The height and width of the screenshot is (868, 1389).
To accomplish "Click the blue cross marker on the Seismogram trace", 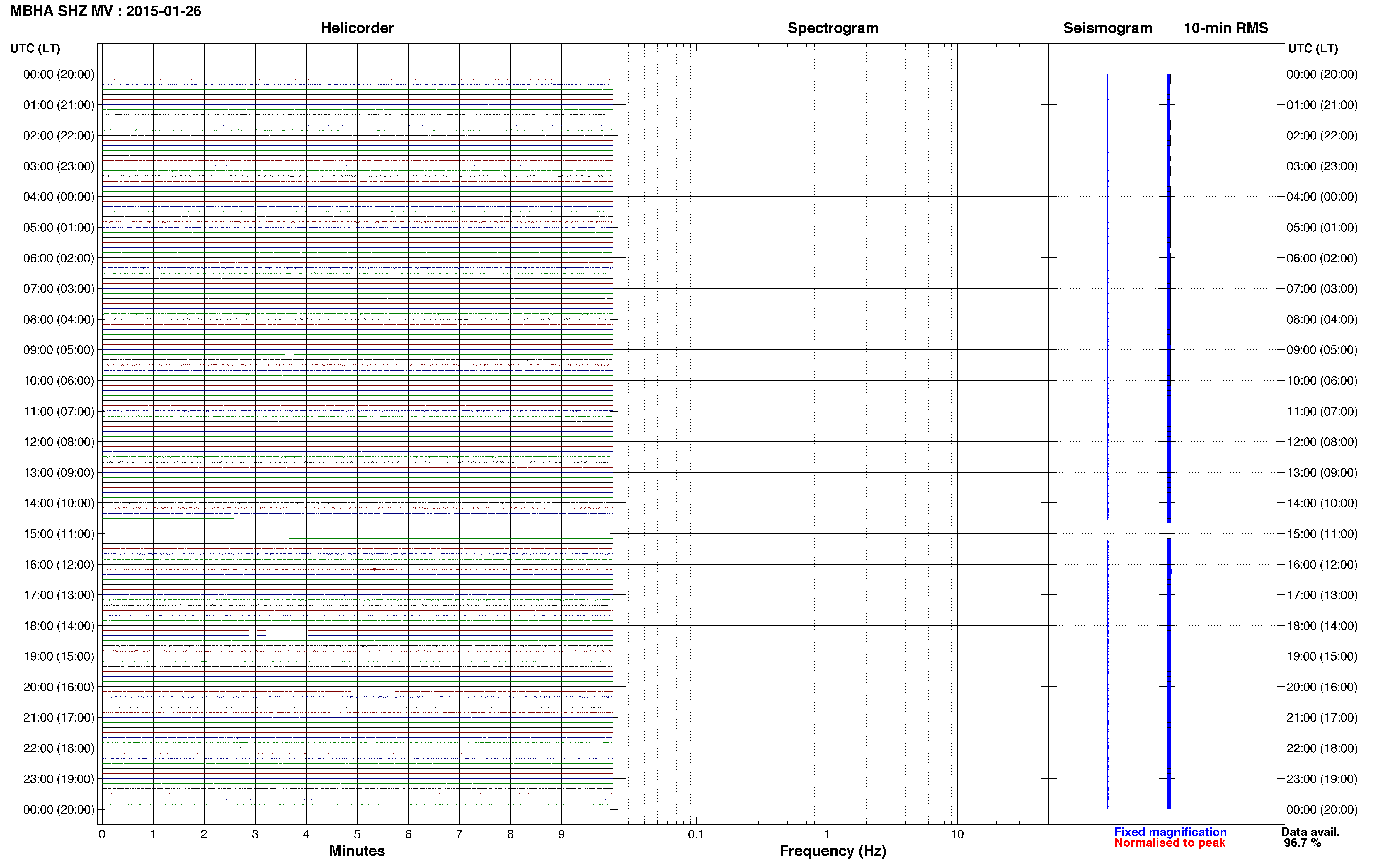I will click(1108, 572).
